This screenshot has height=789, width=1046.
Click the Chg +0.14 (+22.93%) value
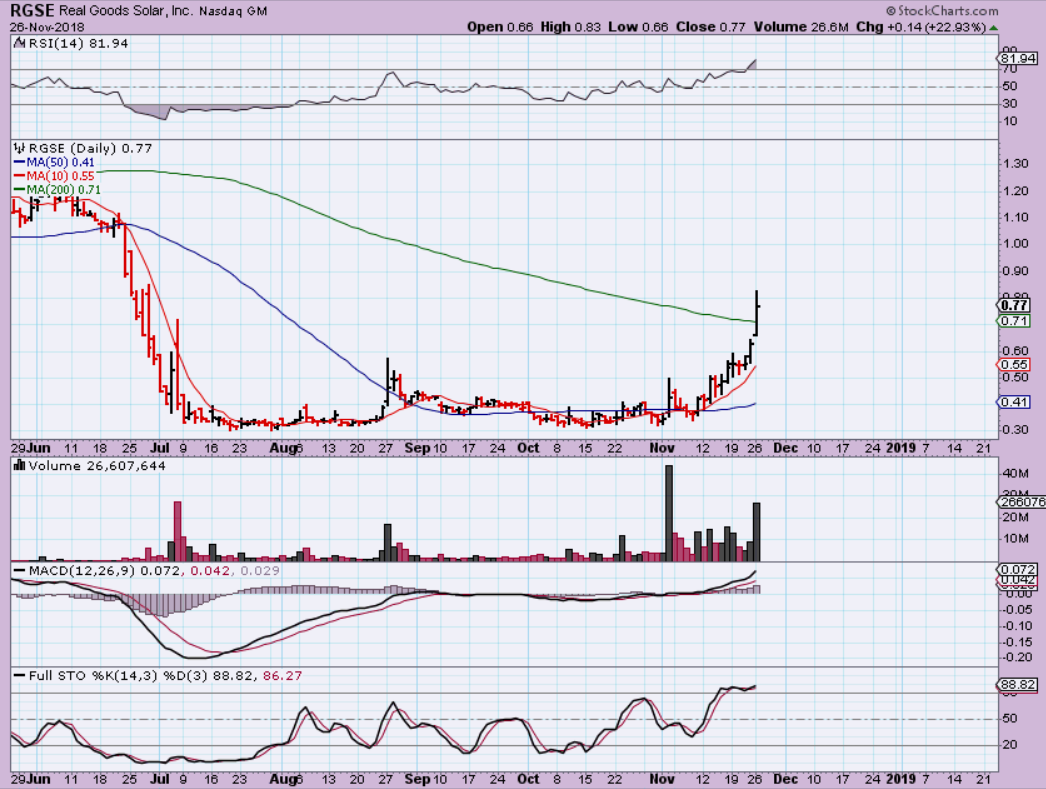(x=921, y=27)
